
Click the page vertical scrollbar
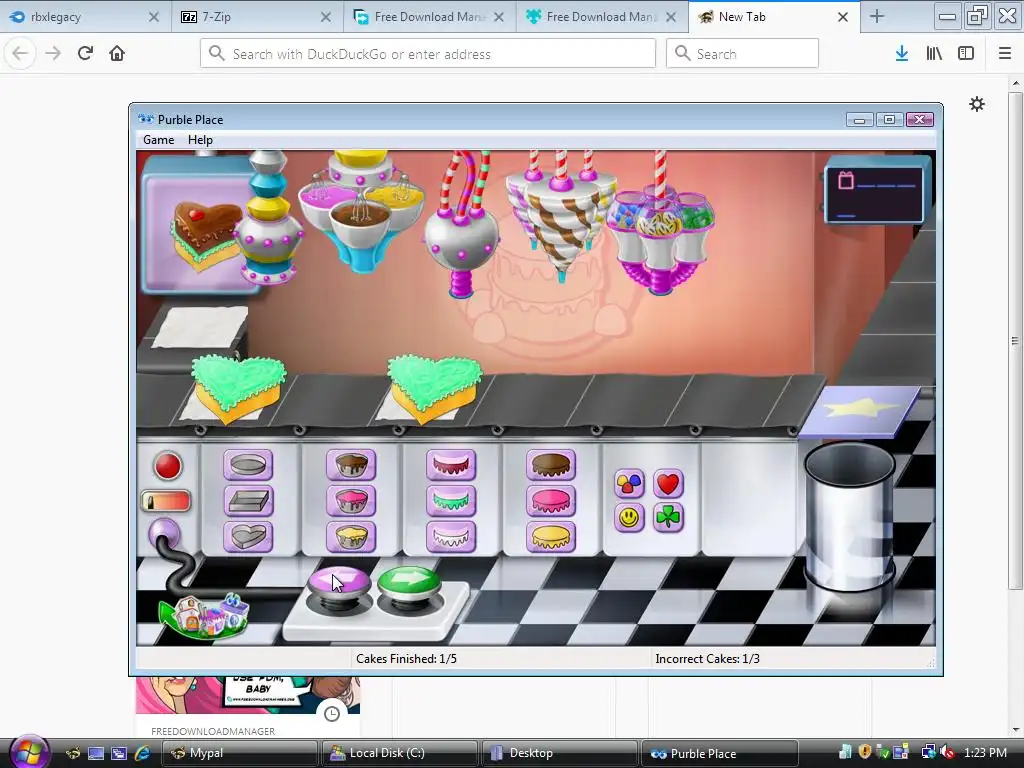(1015, 340)
